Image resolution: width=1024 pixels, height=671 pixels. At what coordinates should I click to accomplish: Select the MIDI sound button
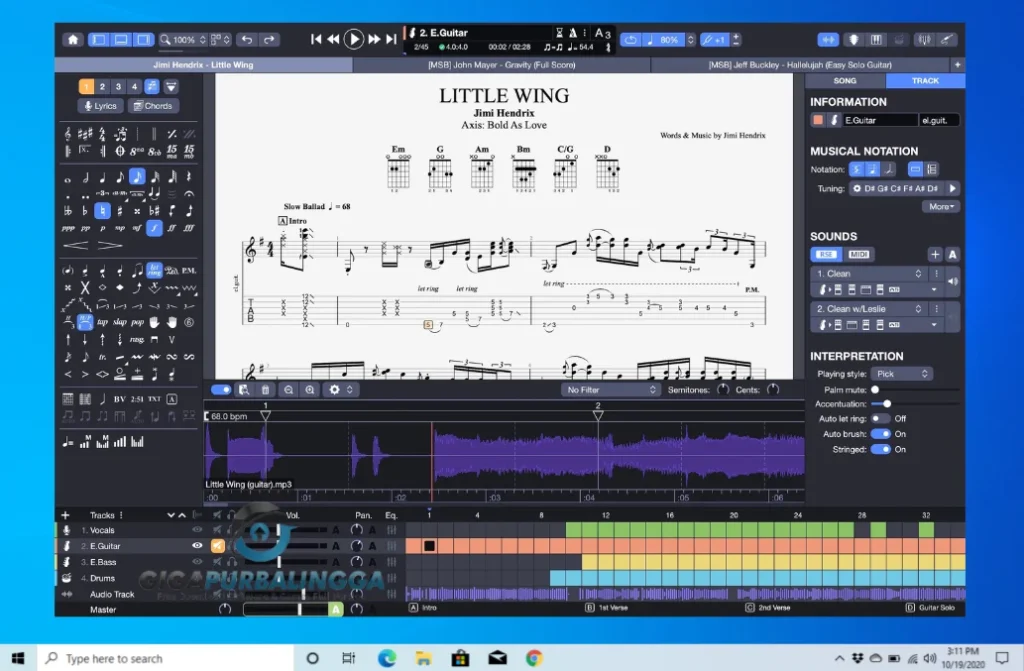(858, 254)
